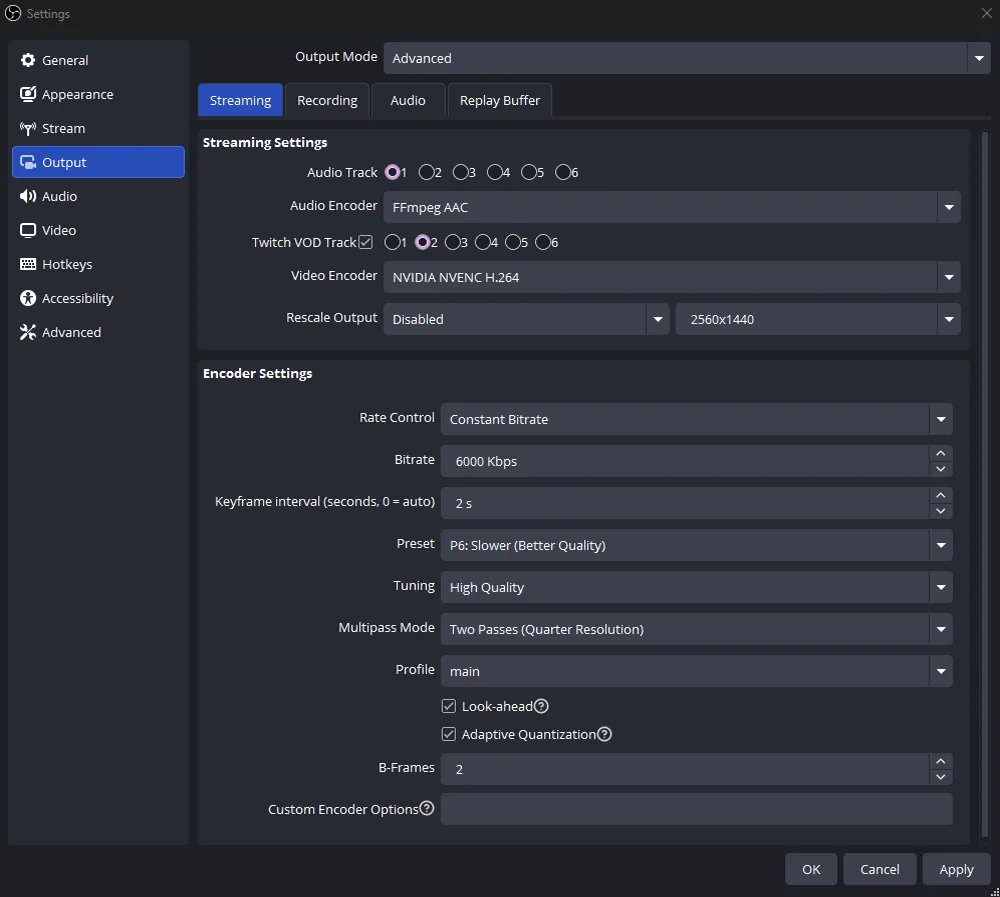
Task: Open the Replay Buffer tab
Action: (499, 101)
